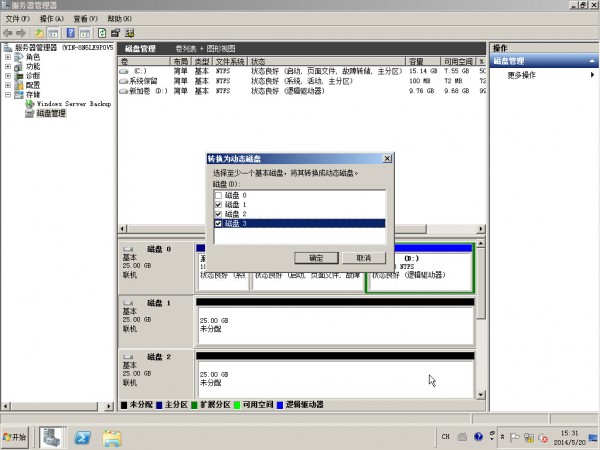Click 更多操作 in the actions pane
600x450 pixels.
tap(521, 75)
